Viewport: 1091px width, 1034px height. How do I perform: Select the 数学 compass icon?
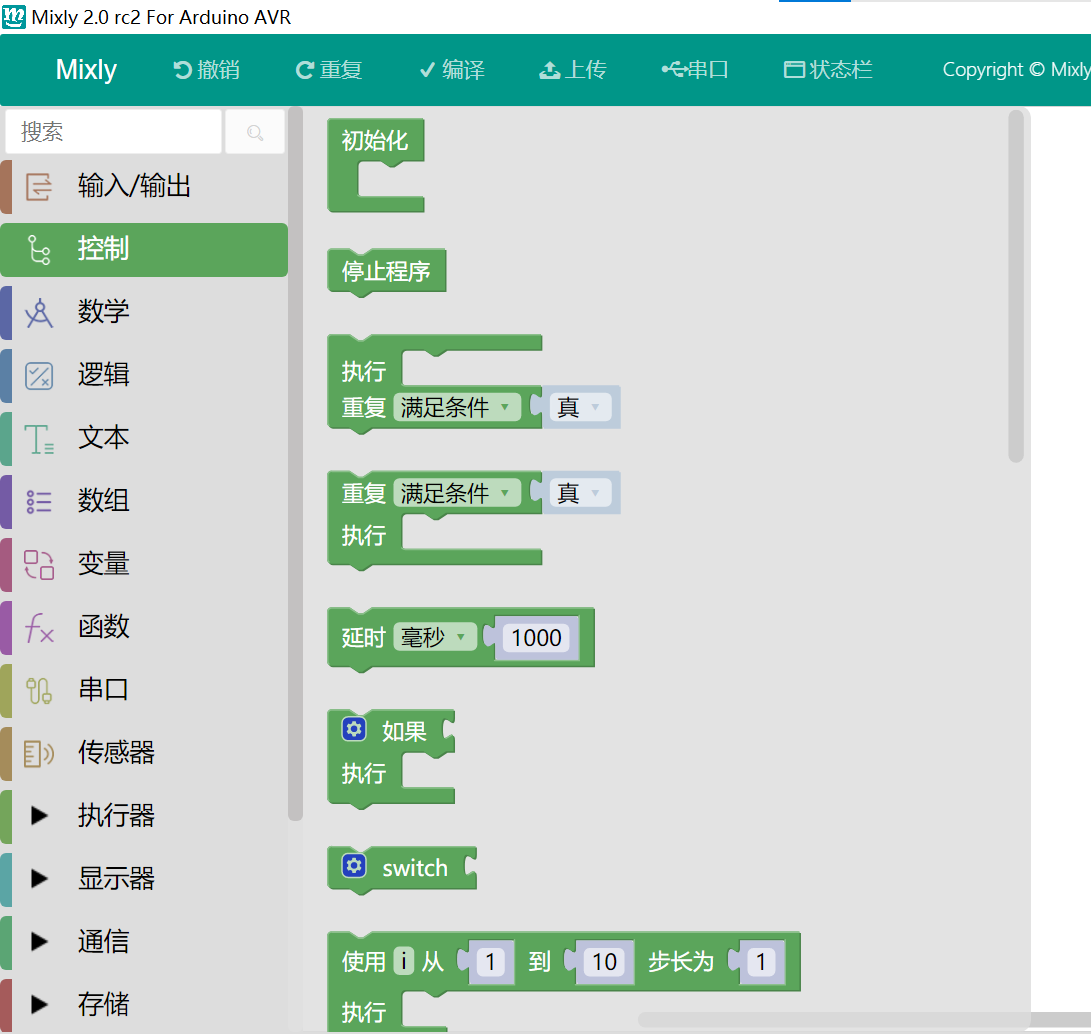point(39,312)
